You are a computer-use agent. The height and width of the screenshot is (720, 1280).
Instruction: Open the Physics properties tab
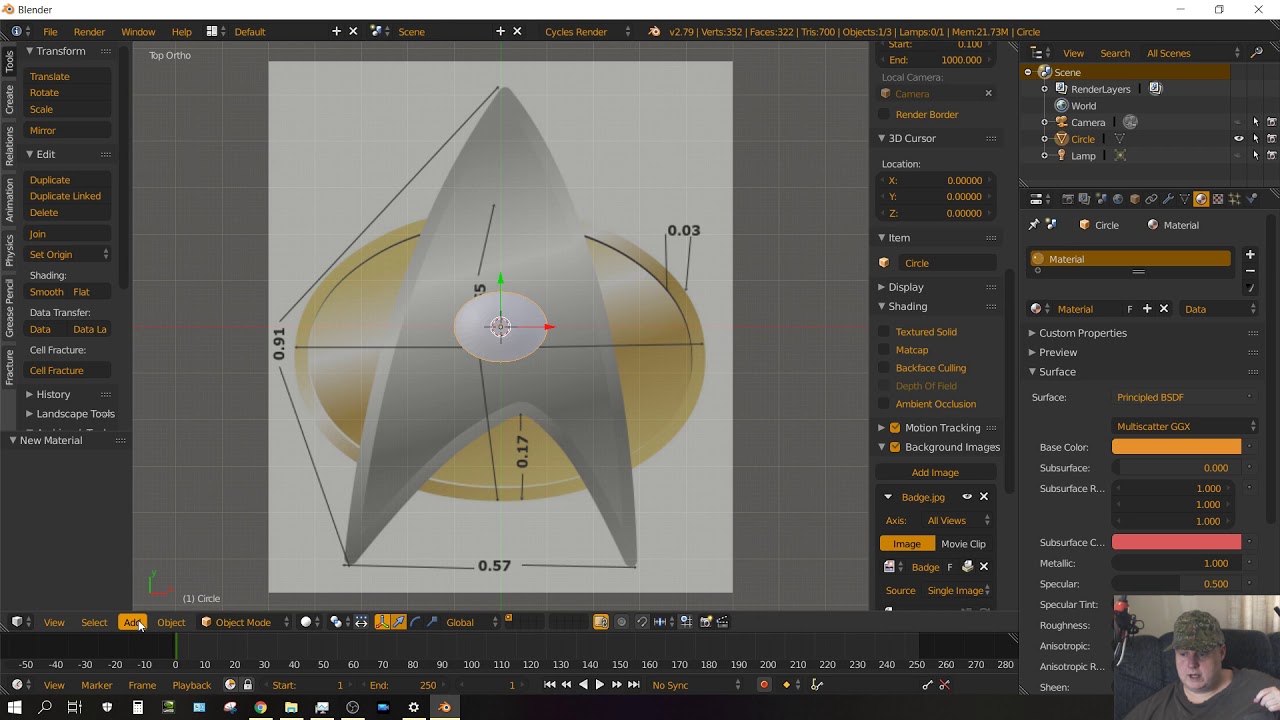point(1252,199)
